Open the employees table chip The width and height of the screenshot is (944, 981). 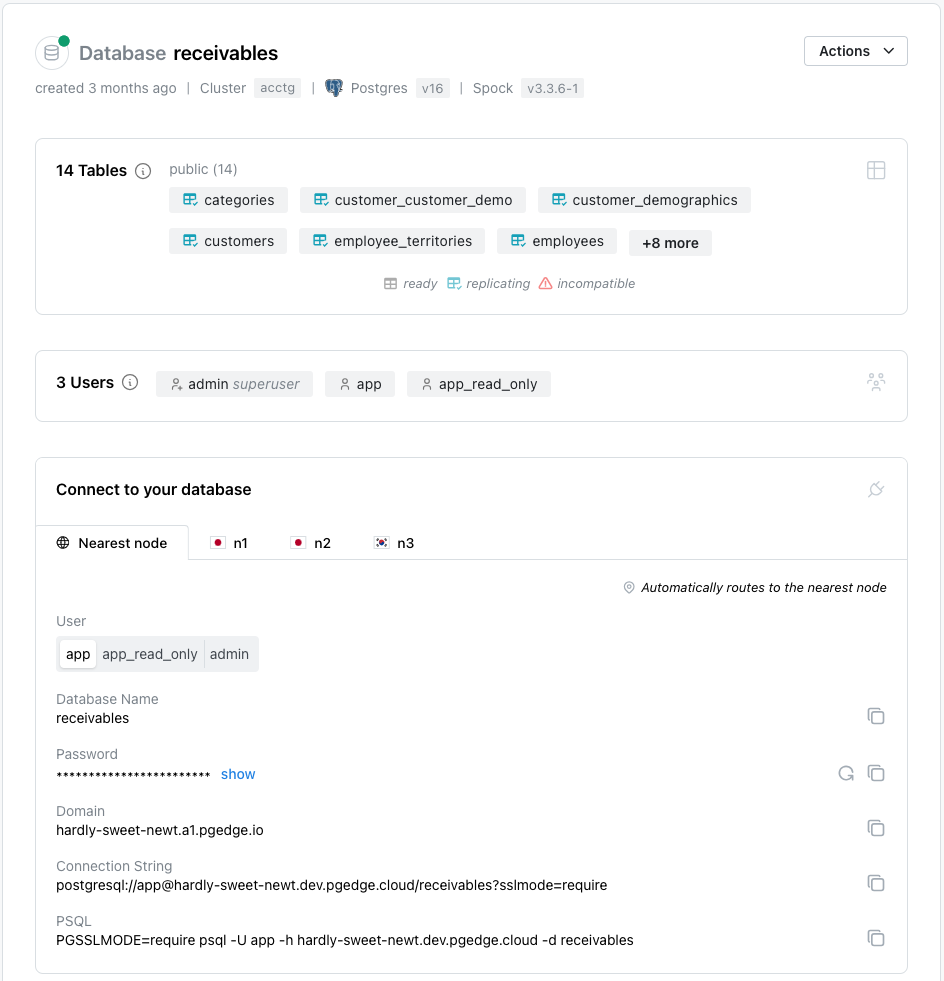[x=557, y=241]
